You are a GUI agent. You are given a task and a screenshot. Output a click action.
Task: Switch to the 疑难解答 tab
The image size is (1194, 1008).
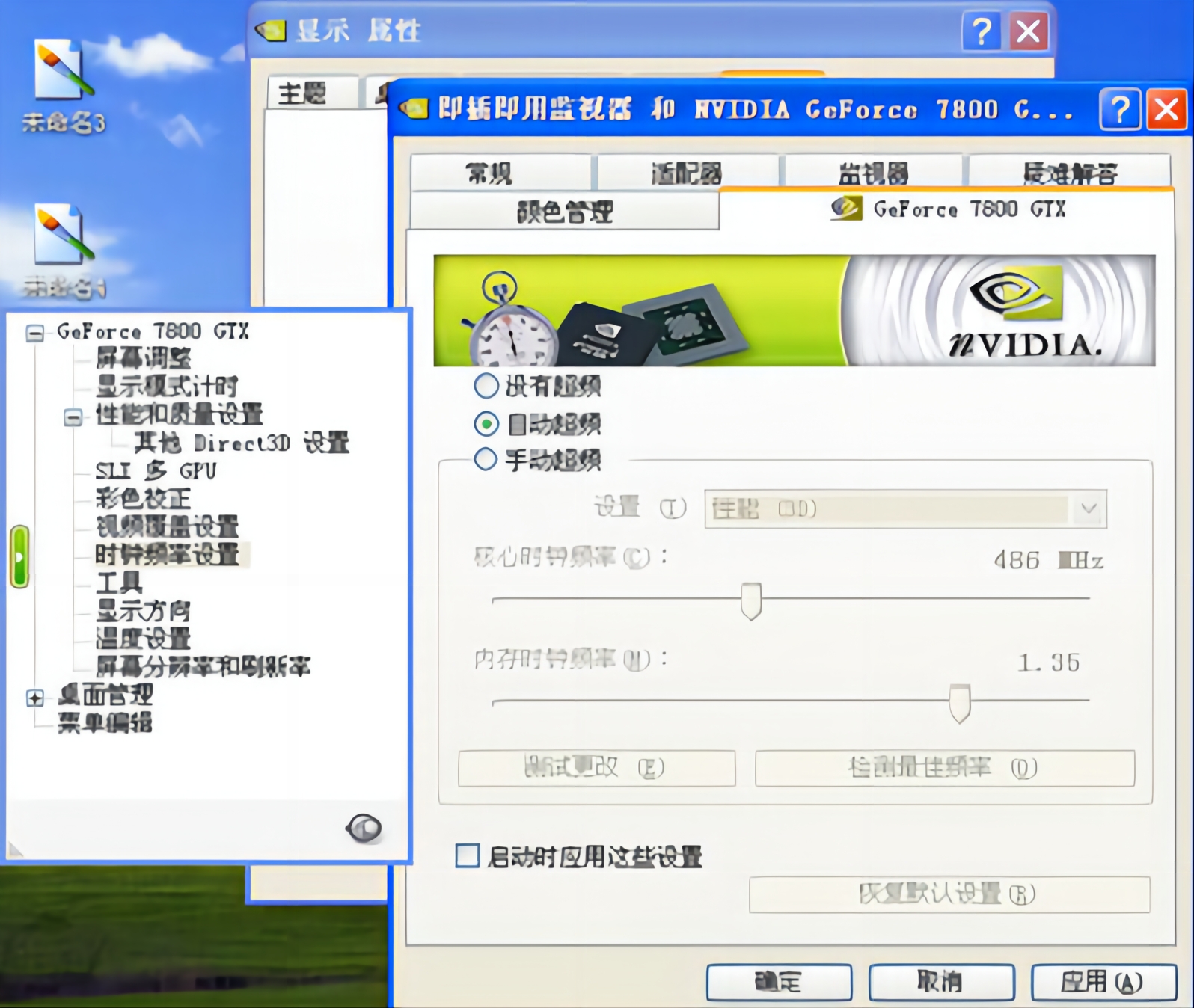(1070, 173)
